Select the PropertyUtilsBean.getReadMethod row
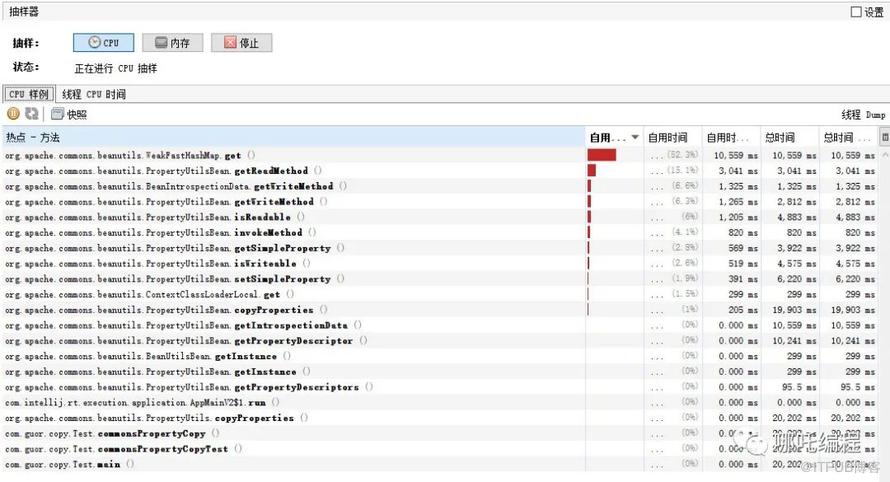This screenshot has width=890, height=482. tap(441, 170)
